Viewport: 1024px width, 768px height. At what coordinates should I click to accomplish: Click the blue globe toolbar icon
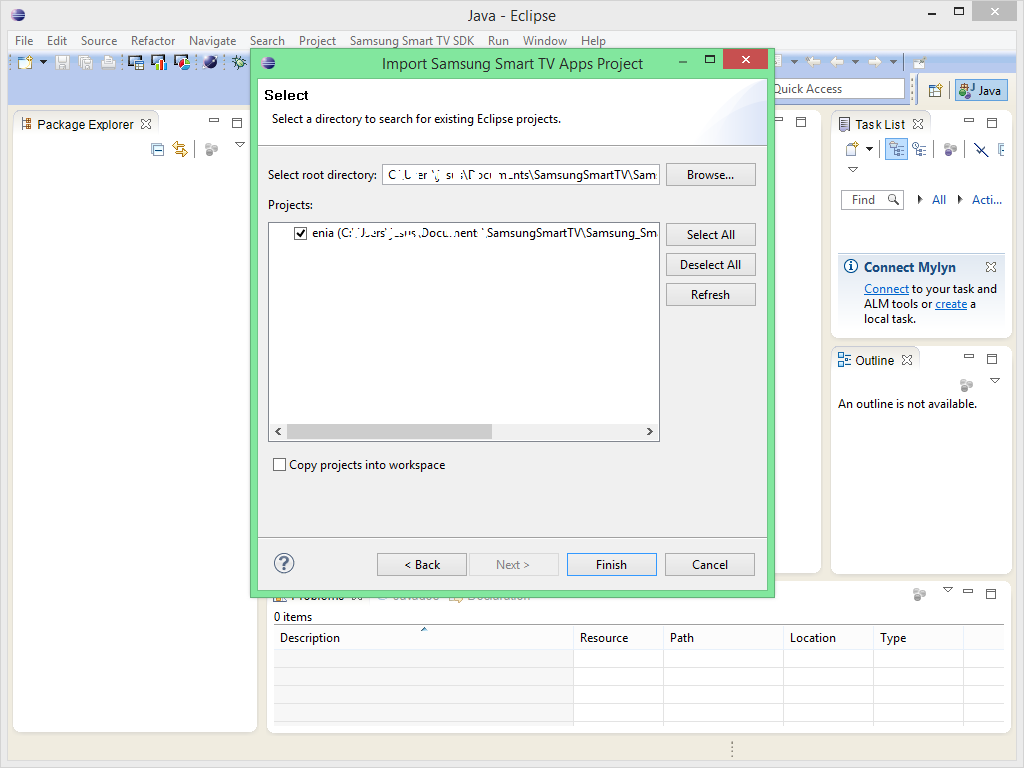tap(210, 63)
